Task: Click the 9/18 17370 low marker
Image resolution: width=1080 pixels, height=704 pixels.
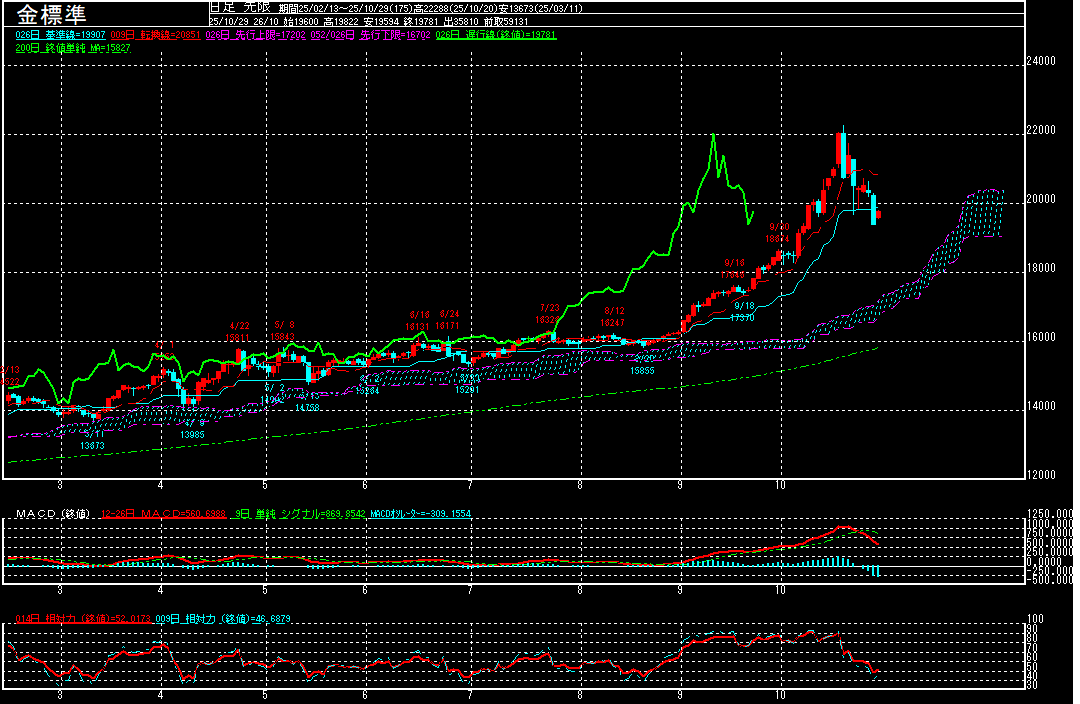Action: [x=743, y=311]
